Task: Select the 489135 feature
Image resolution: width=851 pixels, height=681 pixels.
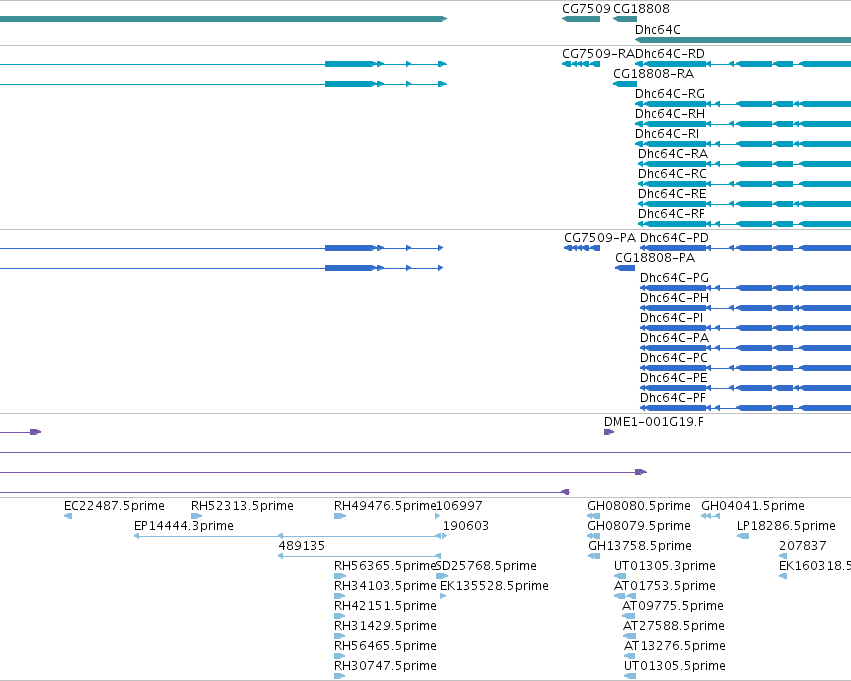Action: tap(359, 556)
